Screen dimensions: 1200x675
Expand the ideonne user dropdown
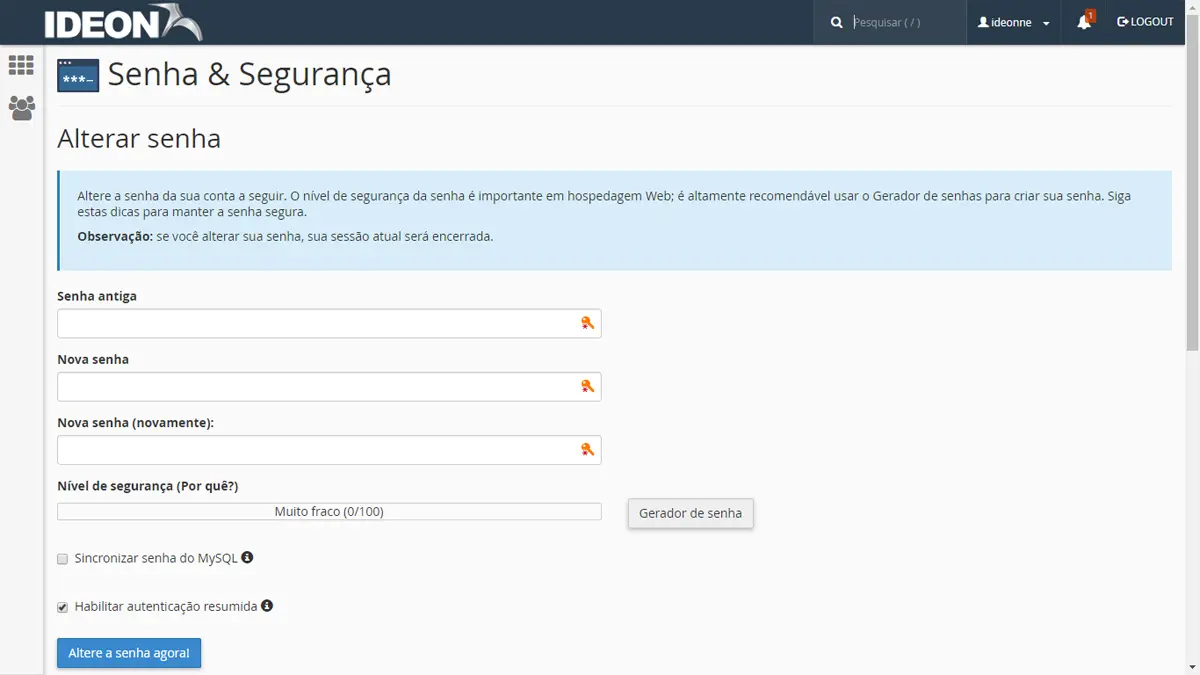click(x=1014, y=22)
